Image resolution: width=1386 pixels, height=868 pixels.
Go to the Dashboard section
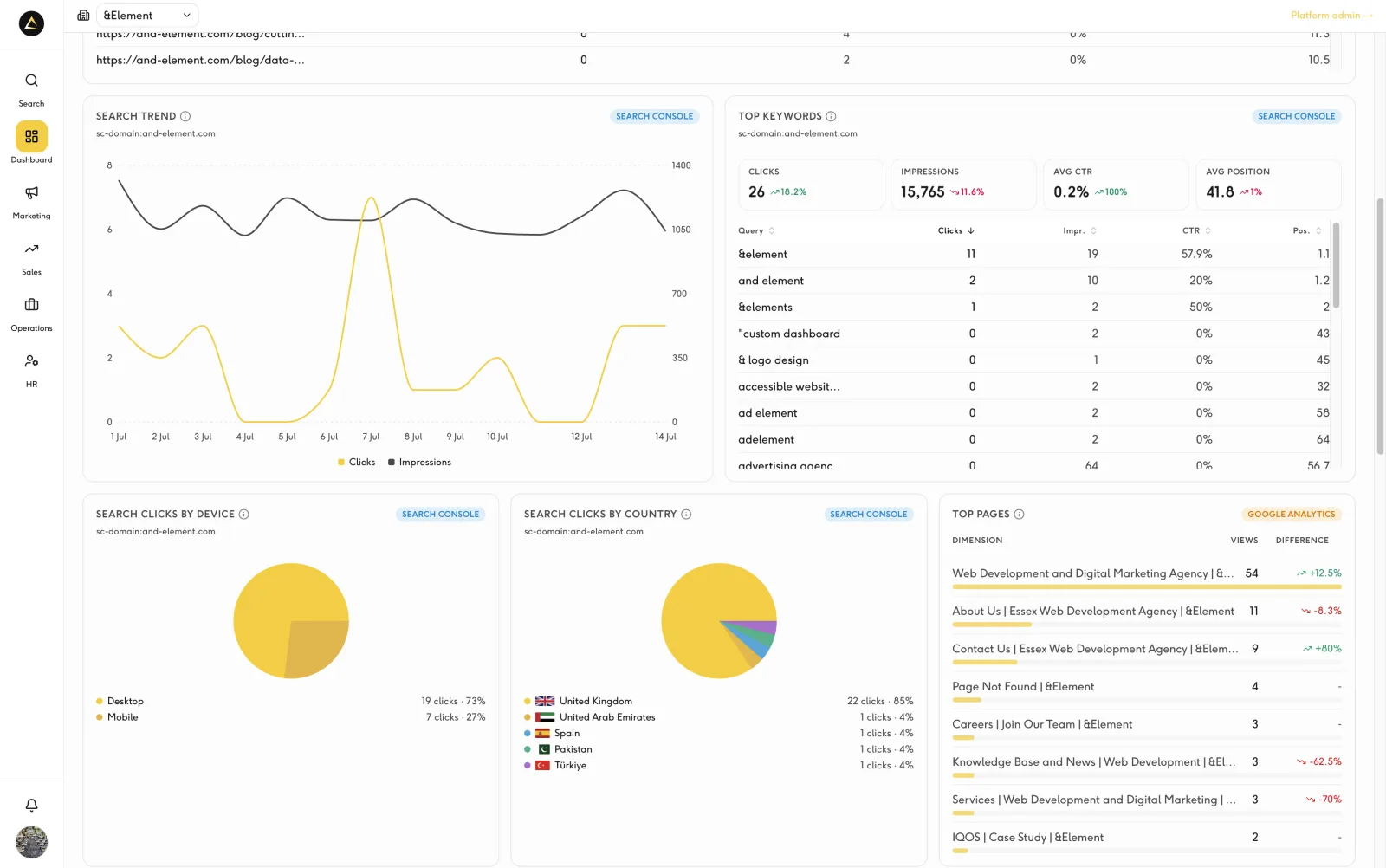pyautogui.click(x=31, y=143)
